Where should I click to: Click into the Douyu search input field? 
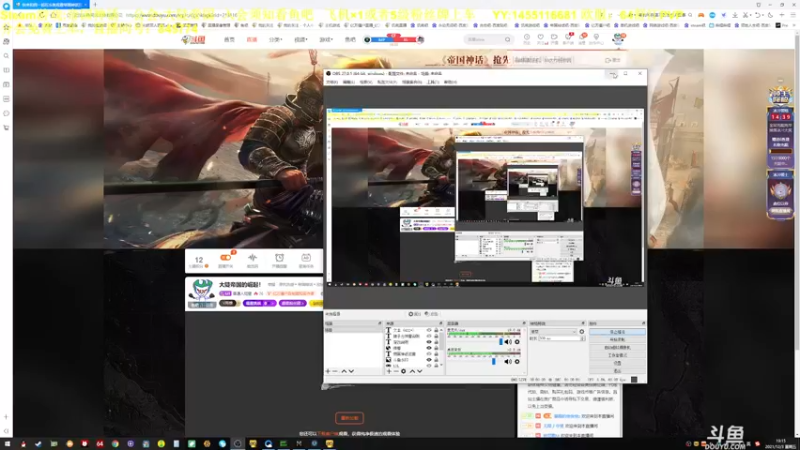[x=484, y=39]
